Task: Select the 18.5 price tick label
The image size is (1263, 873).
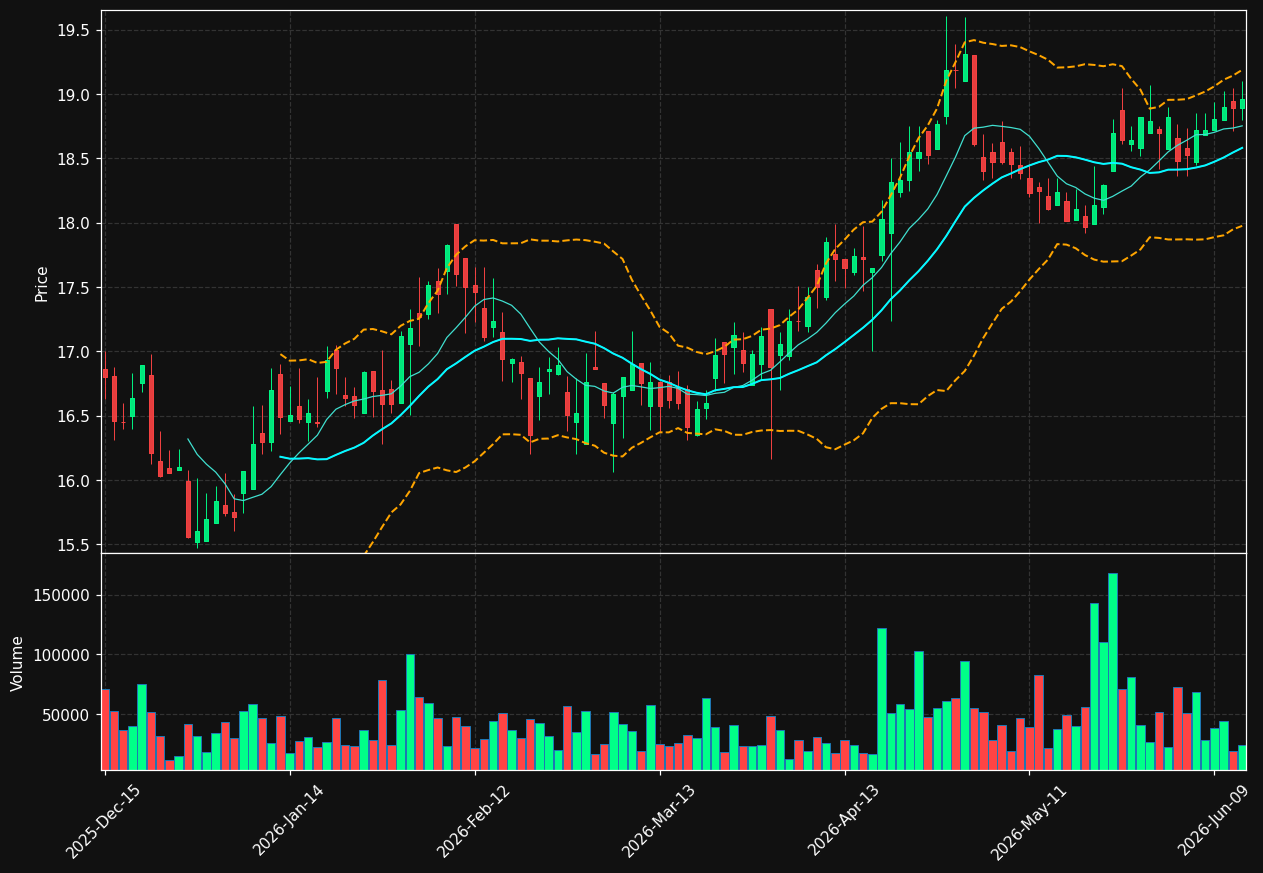Action: point(75,159)
